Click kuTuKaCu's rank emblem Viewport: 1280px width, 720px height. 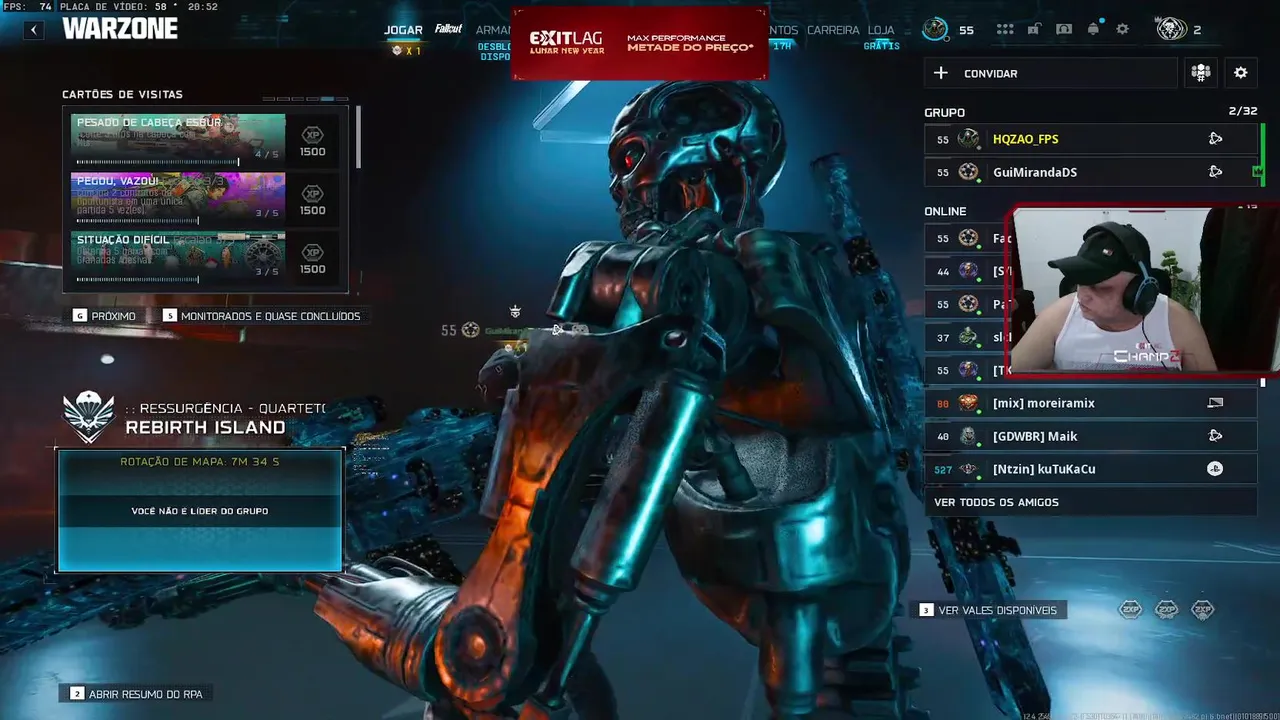[968, 469]
